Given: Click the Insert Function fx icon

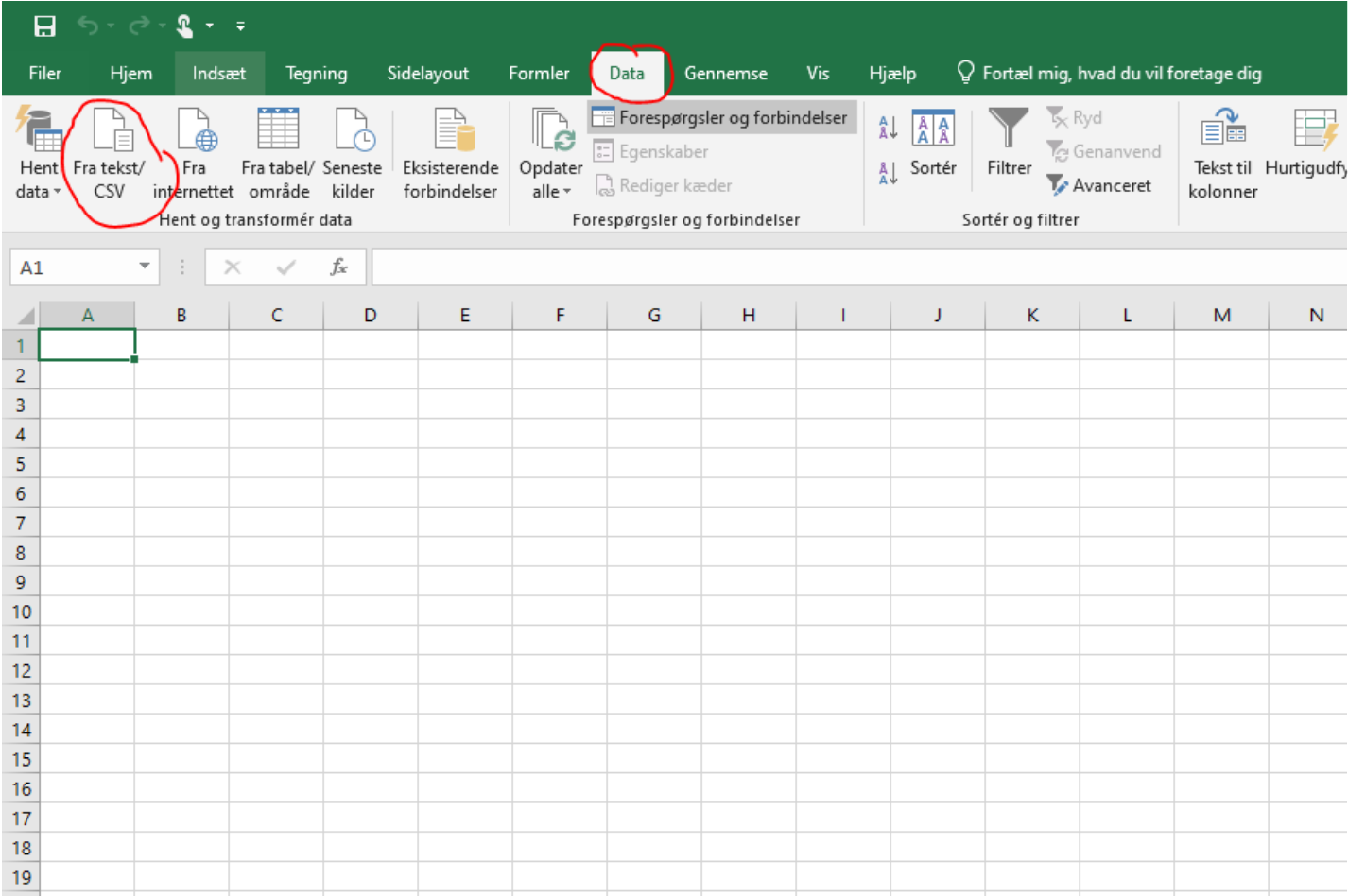Looking at the screenshot, I should click(338, 267).
